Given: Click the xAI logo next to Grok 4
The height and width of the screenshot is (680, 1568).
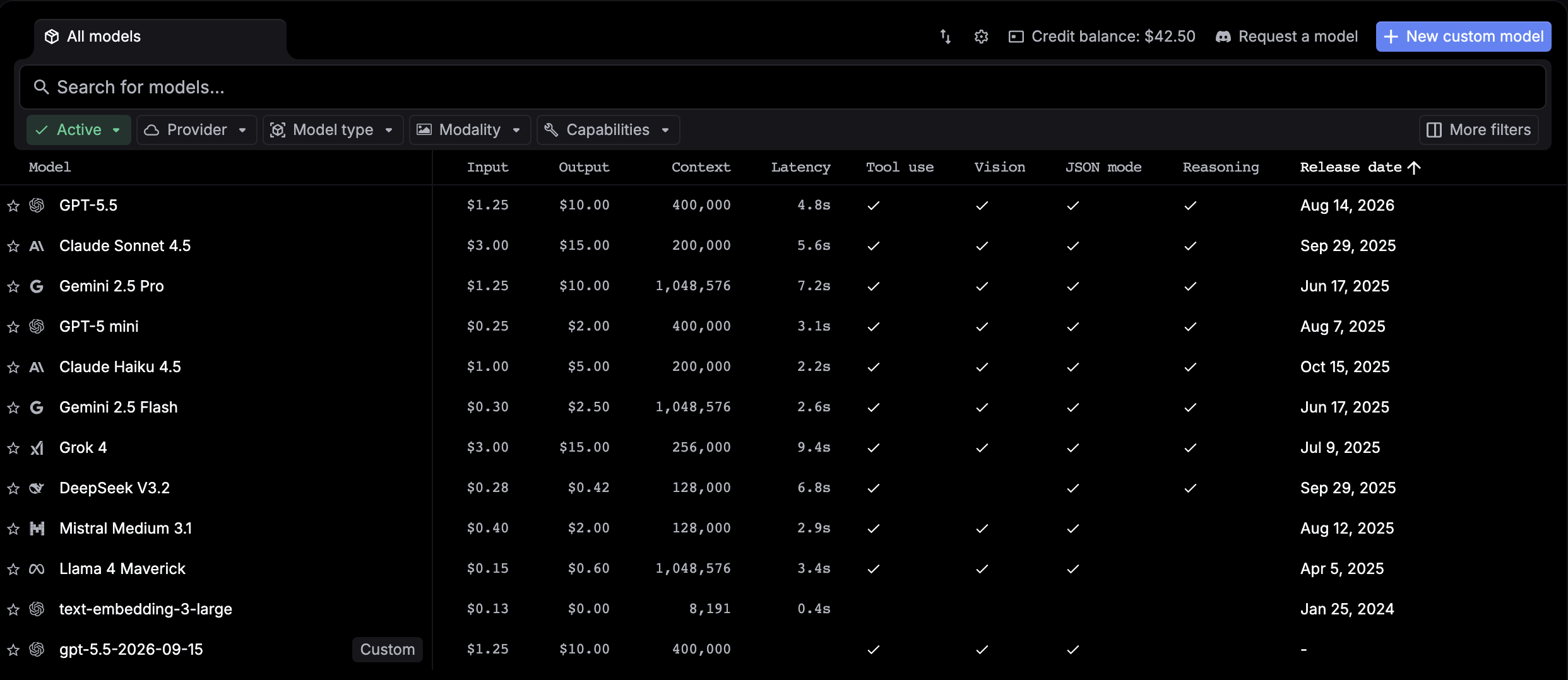Looking at the screenshot, I should coord(37,448).
